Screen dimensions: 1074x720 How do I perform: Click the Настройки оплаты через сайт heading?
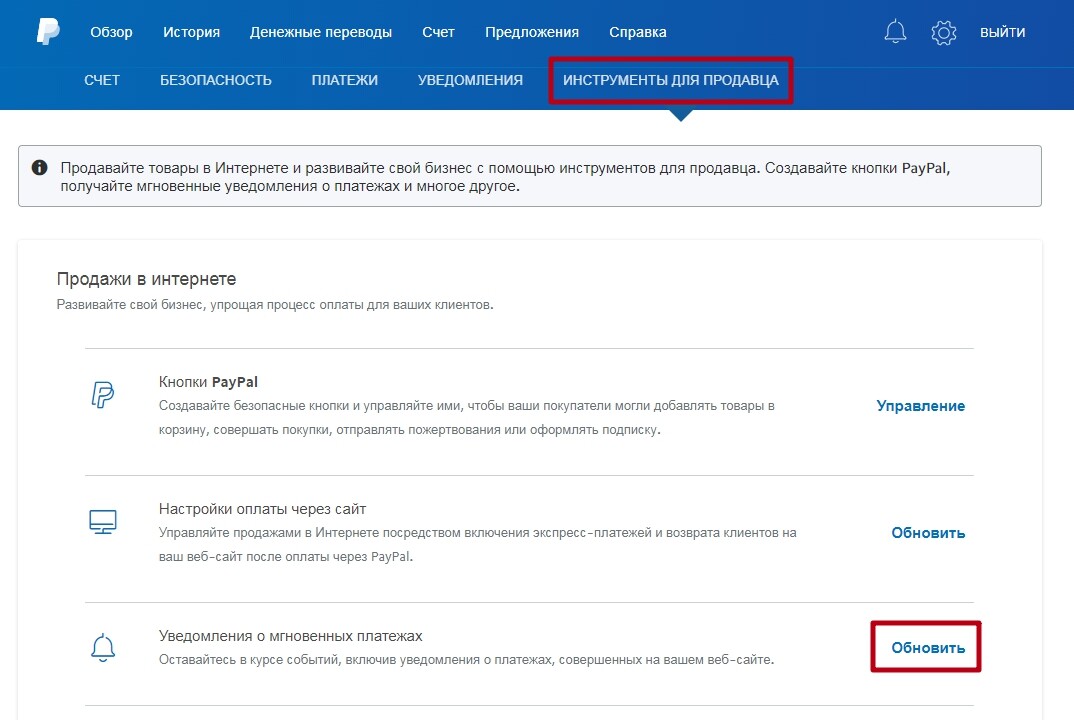pos(262,509)
